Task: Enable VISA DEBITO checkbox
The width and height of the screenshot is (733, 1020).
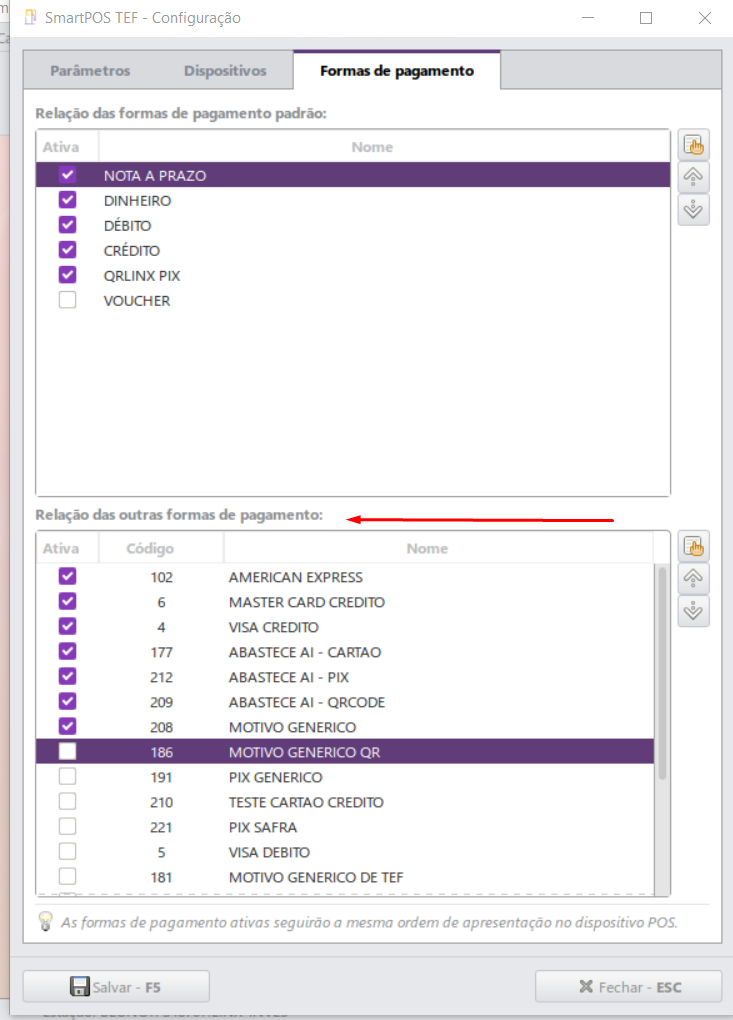Action: click(x=67, y=852)
